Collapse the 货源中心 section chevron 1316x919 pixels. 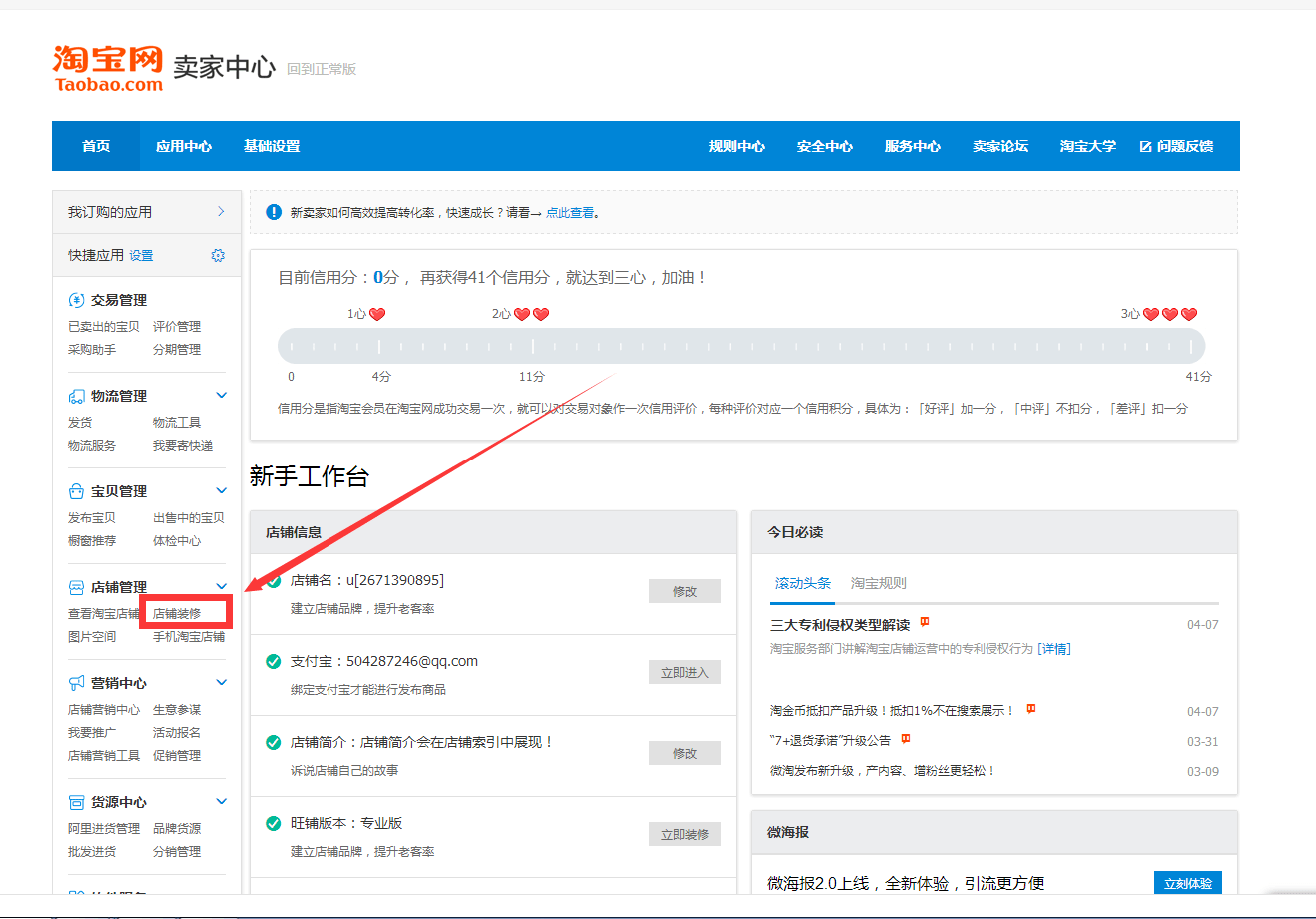222,801
